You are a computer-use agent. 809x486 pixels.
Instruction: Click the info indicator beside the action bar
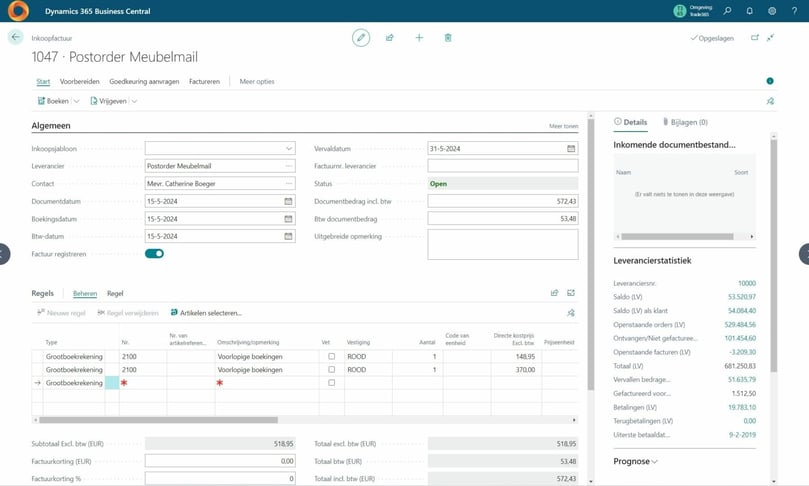tap(770, 81)
